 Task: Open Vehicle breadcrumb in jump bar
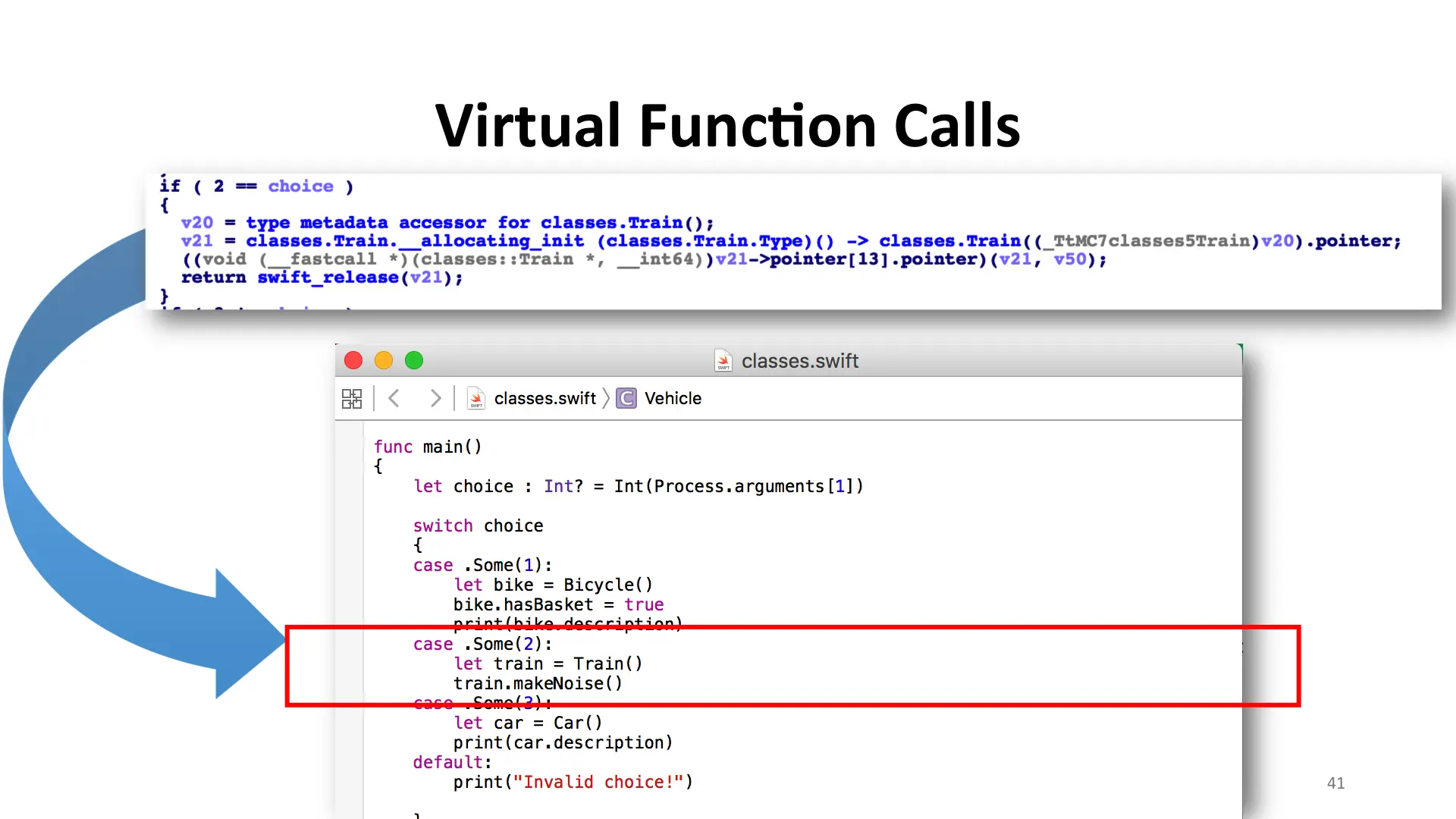[x=673, y=399]
